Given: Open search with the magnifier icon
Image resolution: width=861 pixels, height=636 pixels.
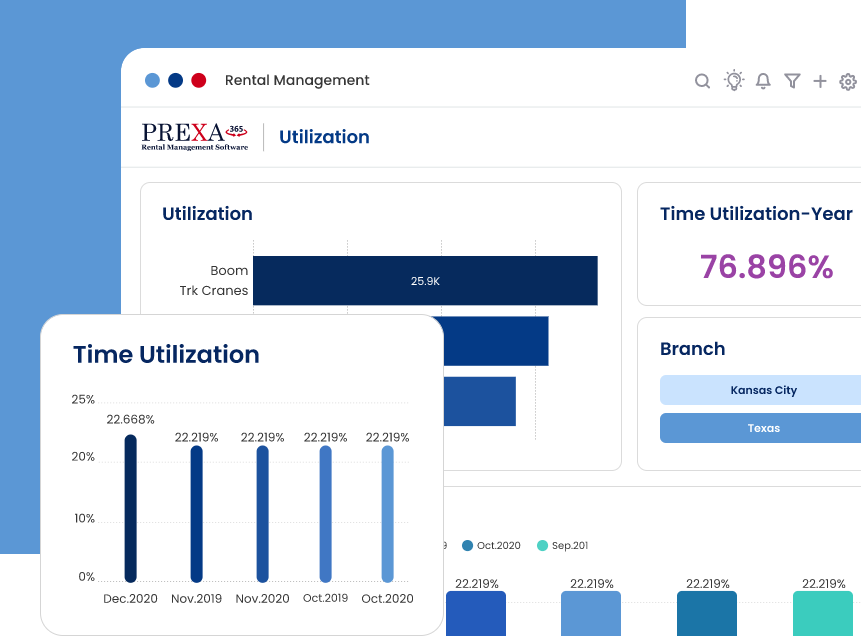Looking at the screenshot, I should 702,81.
